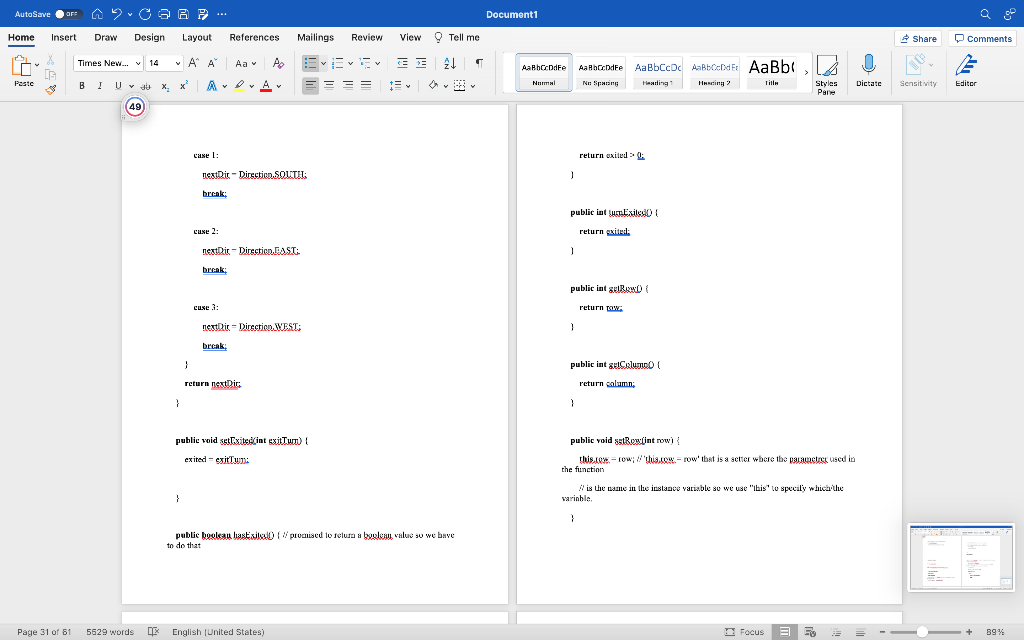Viewport: 1024px width, 640px height.
Task: Show or hide paragraph marks
Action: [479, 63]
